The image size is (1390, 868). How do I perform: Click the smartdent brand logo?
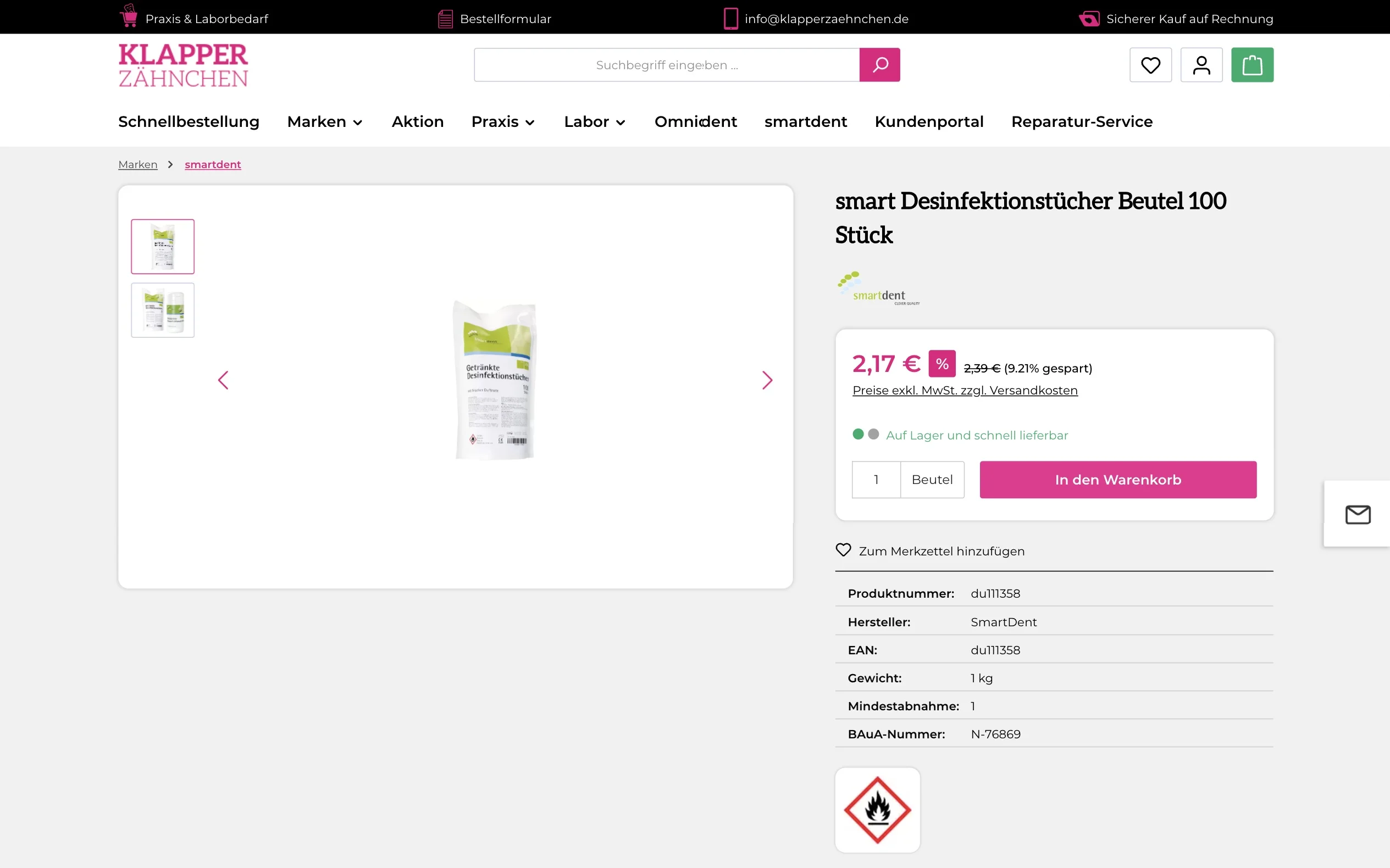pyautogui.click(x=879, y=288)
